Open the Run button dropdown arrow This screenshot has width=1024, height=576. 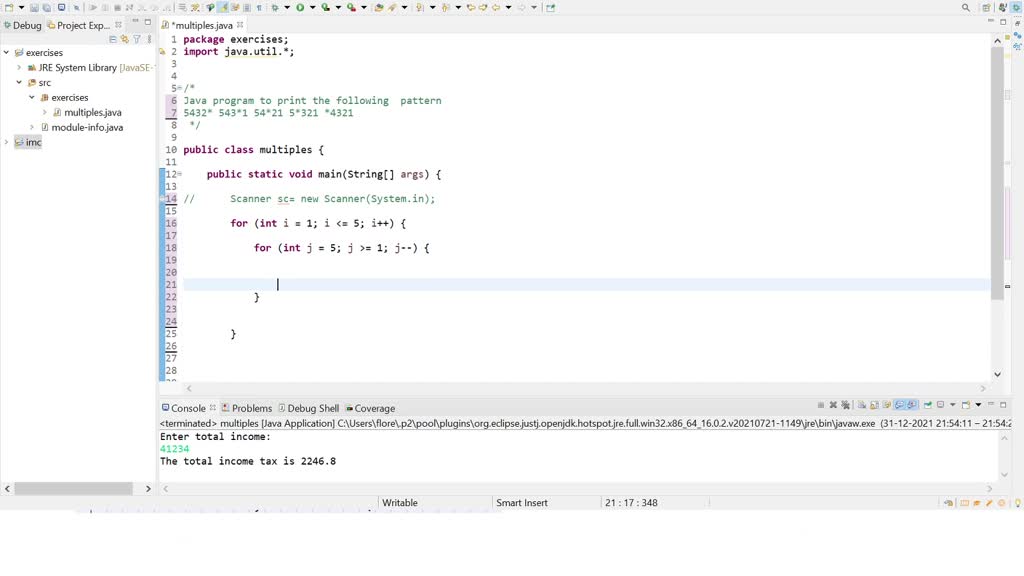point(312,8)
